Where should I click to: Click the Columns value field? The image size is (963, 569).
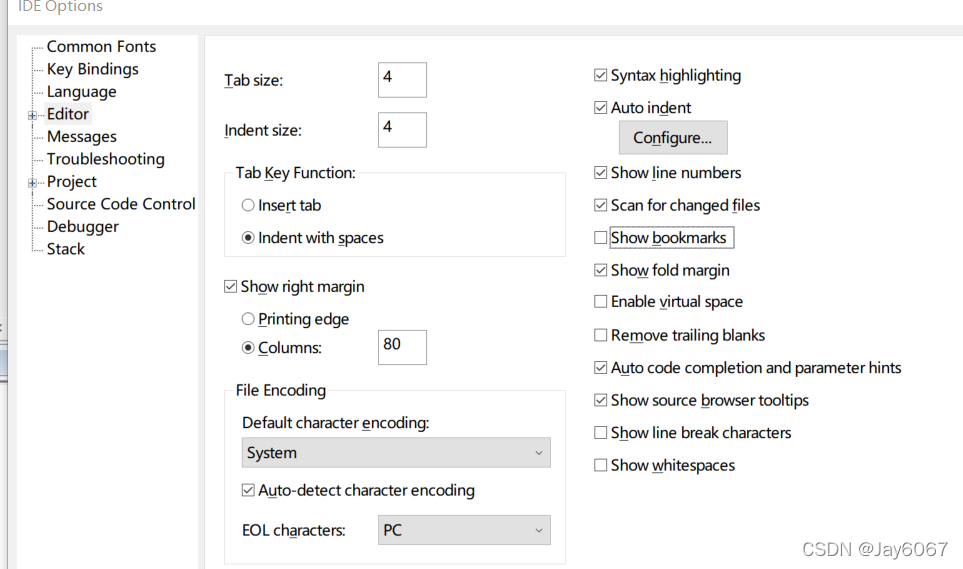pos(402,346)
